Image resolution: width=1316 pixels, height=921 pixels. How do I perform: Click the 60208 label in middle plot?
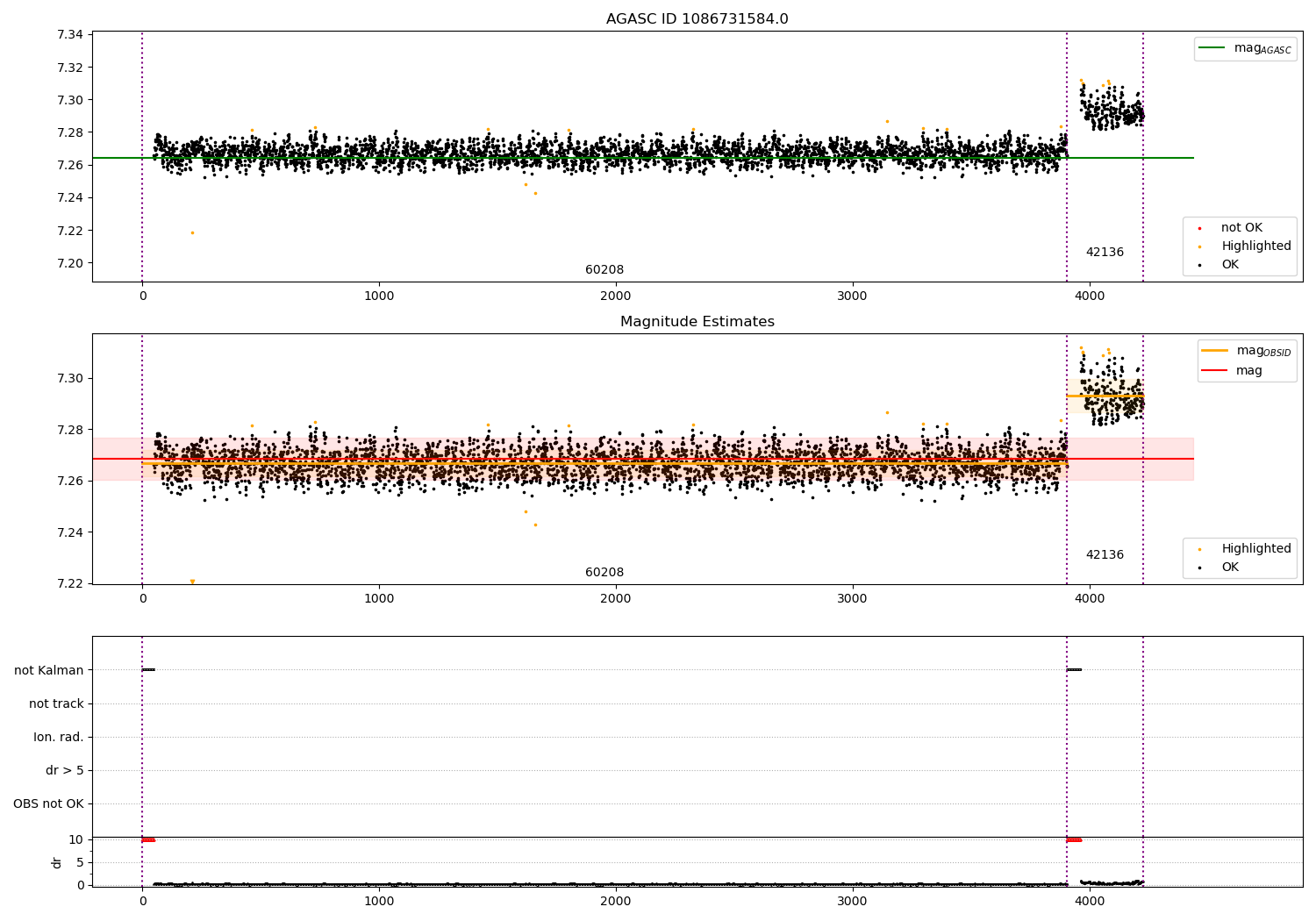[604, 573]
